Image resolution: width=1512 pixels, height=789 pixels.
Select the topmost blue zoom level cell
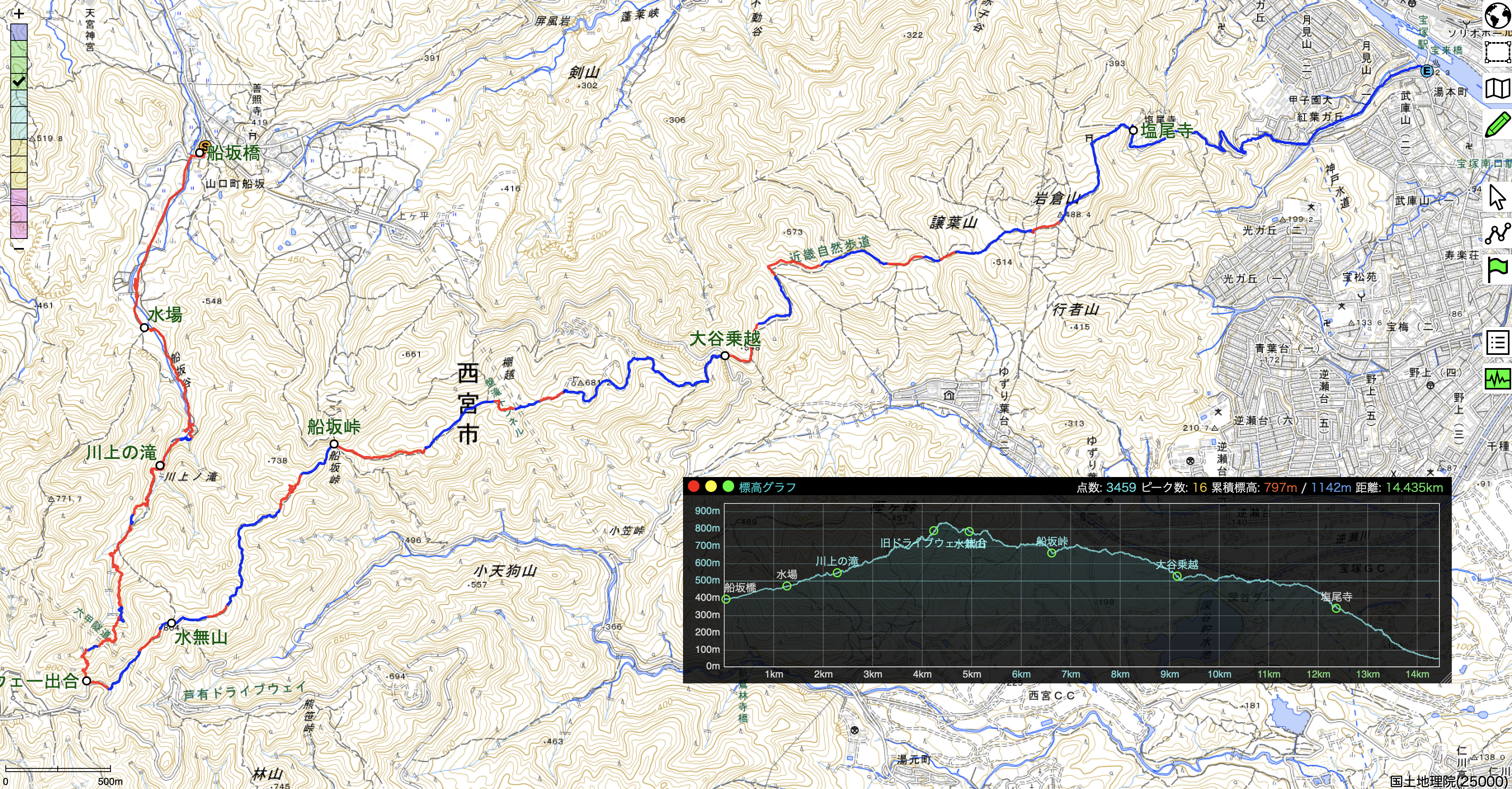point(19,32)
